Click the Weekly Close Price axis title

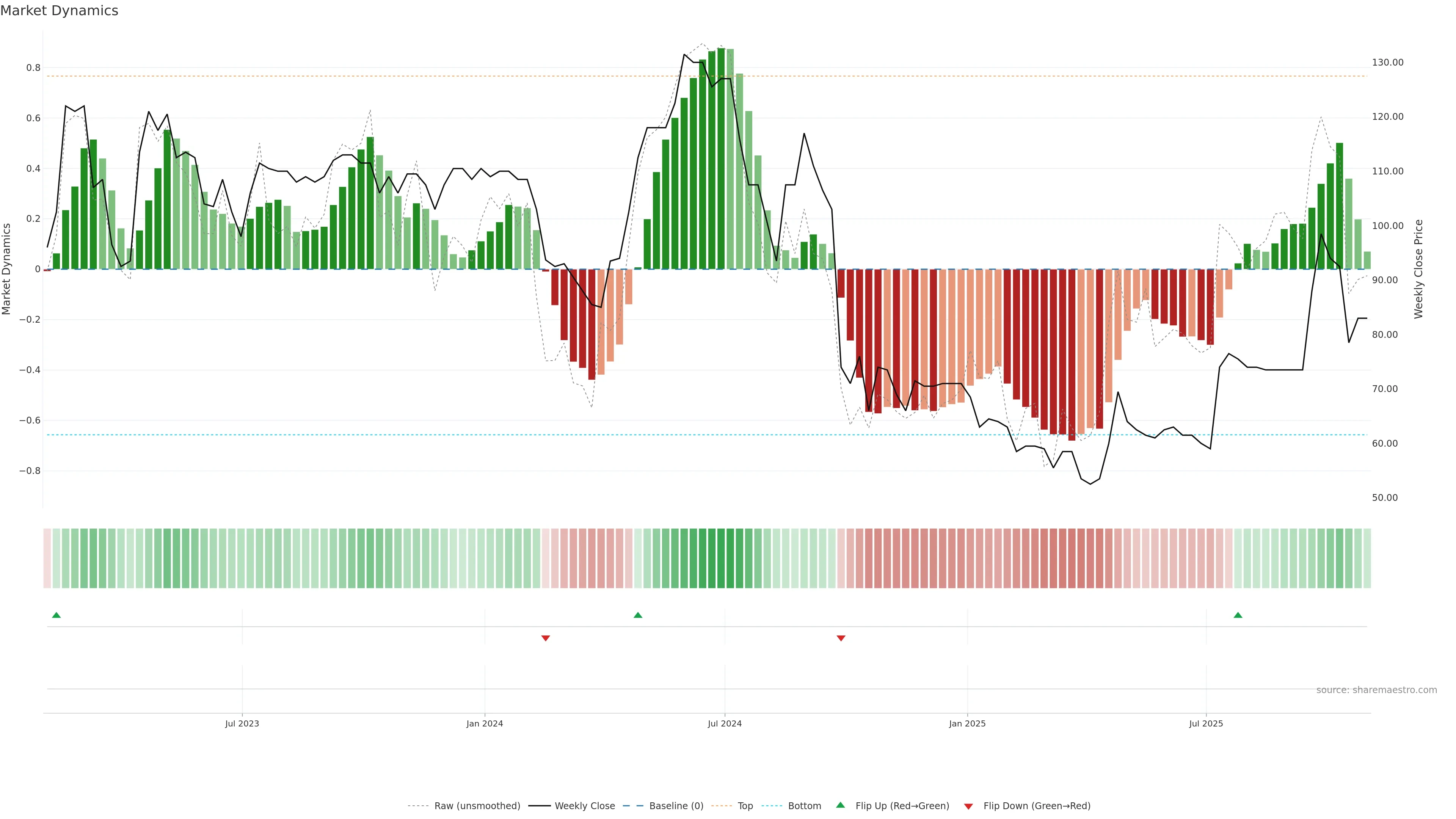point(1419,269)
